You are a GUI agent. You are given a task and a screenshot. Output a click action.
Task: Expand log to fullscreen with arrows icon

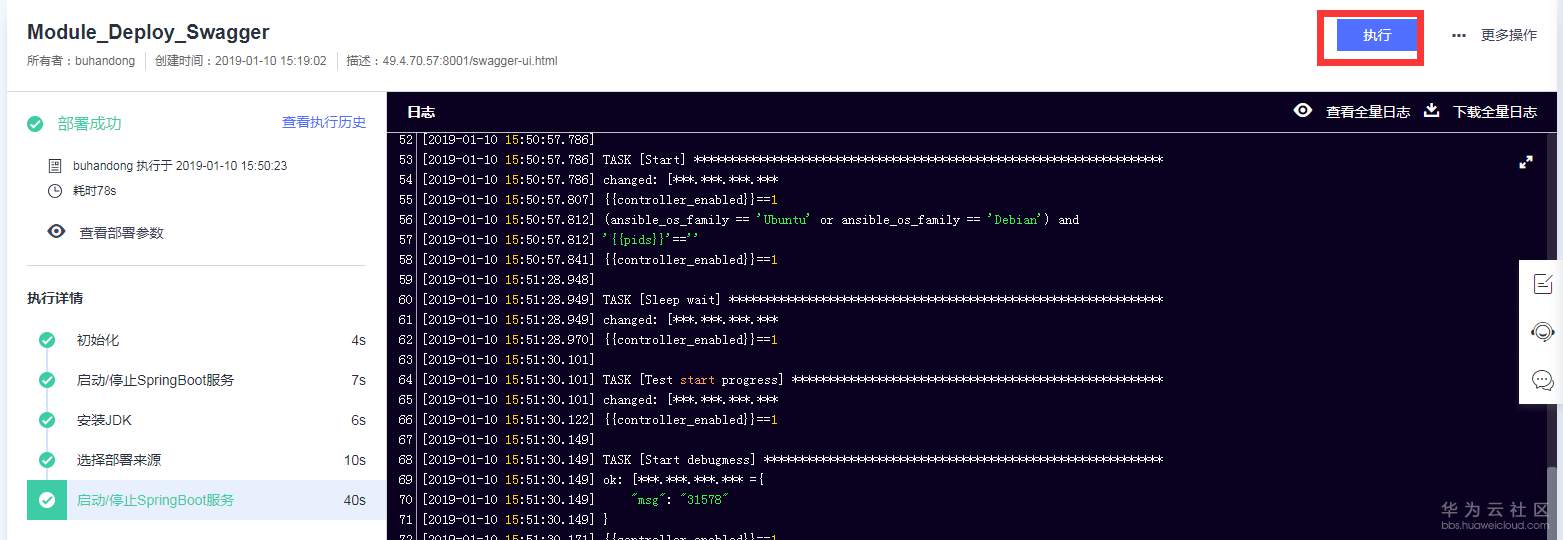1526,162
